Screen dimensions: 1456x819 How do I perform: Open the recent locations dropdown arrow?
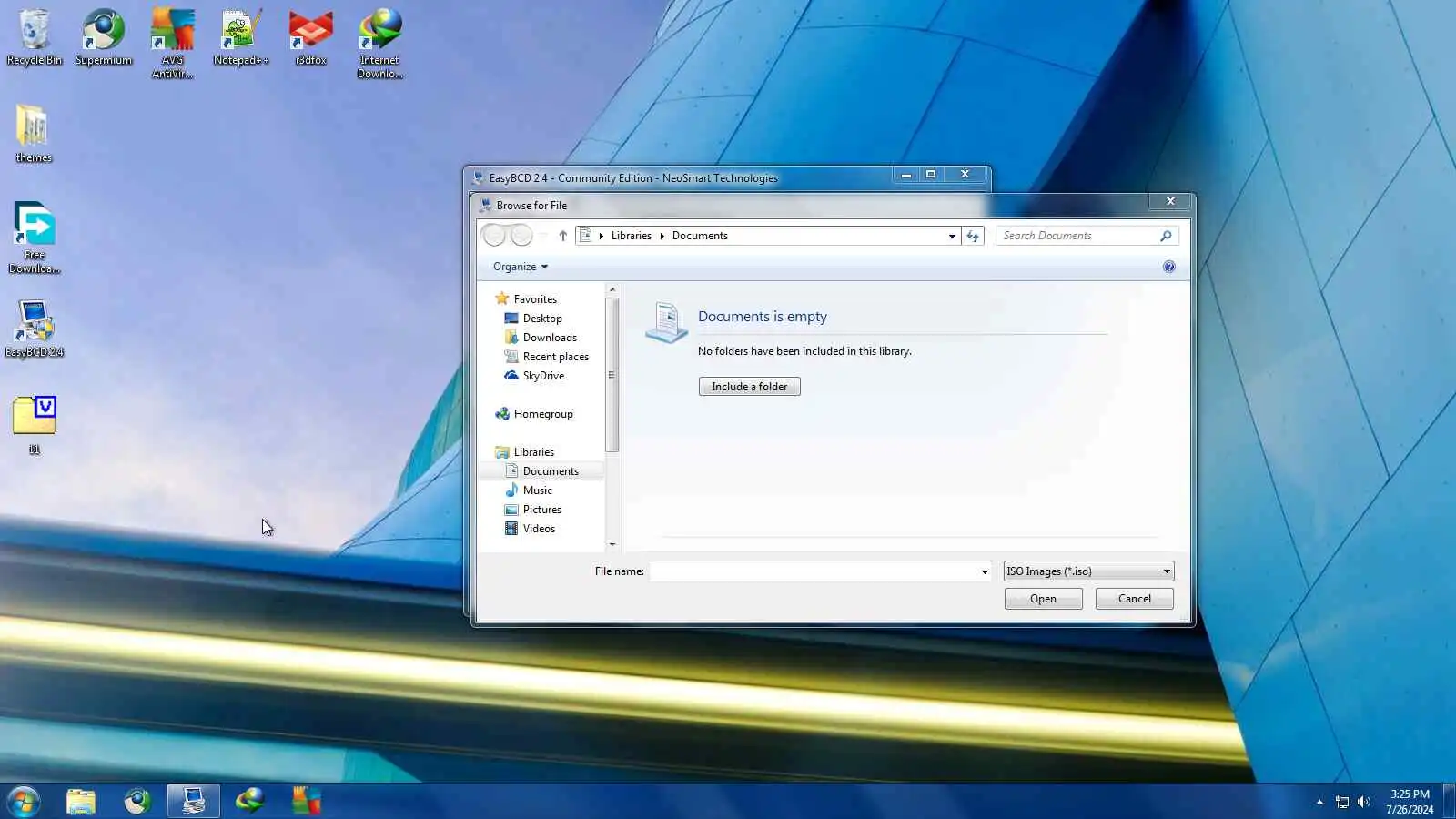[543, 236]
